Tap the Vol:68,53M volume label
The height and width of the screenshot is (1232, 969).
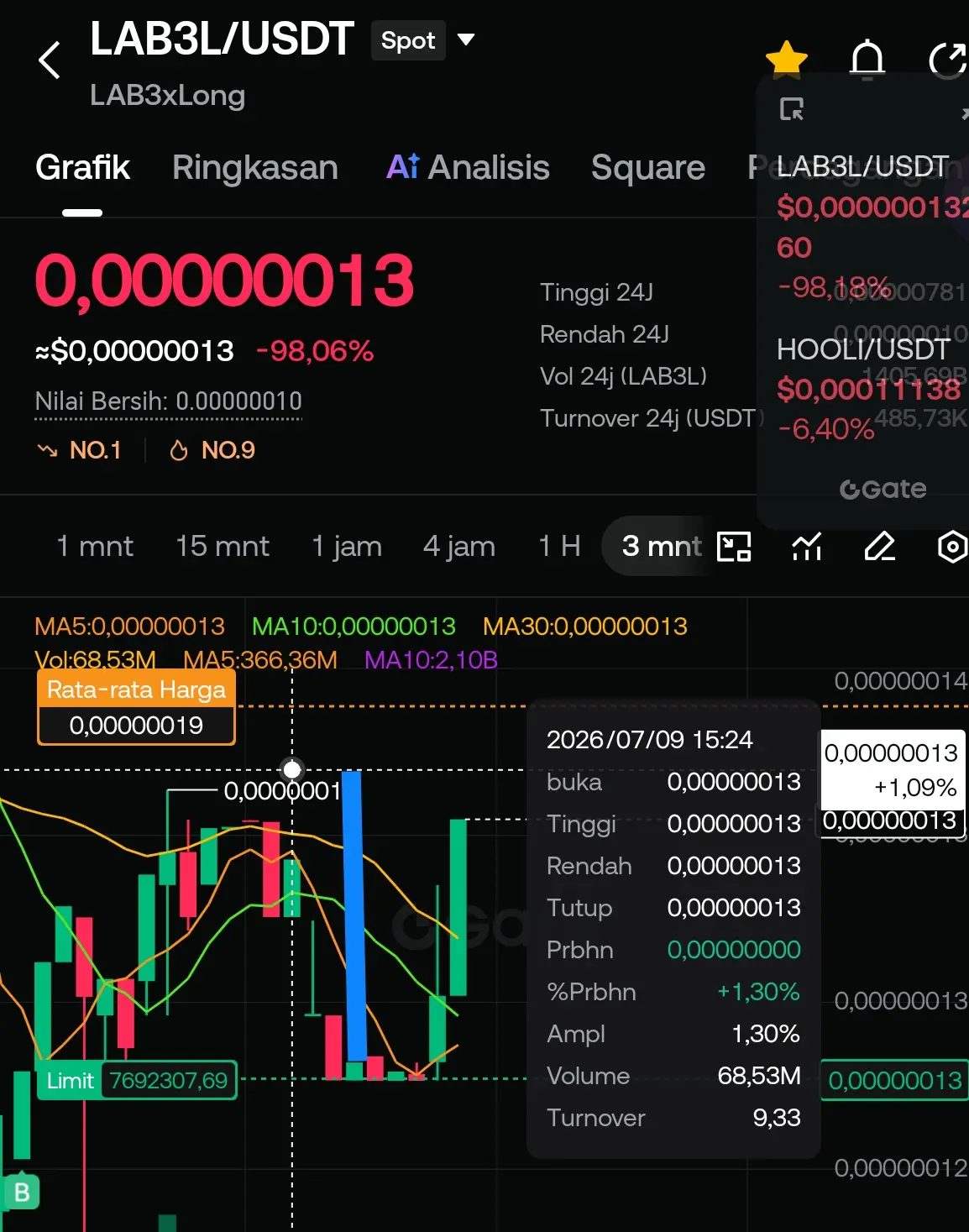tap(95, 660)
